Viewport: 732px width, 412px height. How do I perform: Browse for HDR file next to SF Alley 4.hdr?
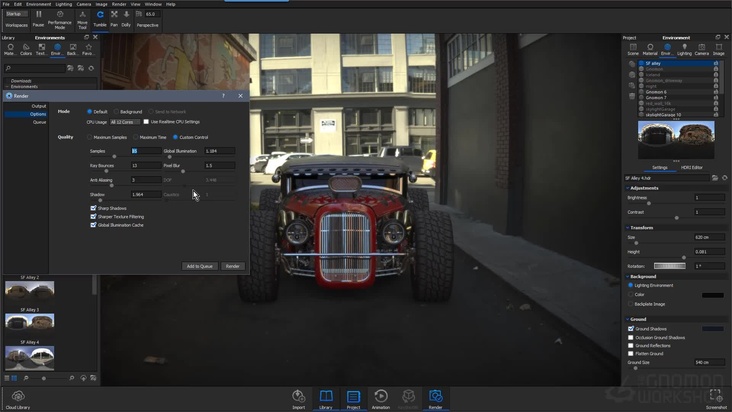click(x=715, y=178)
